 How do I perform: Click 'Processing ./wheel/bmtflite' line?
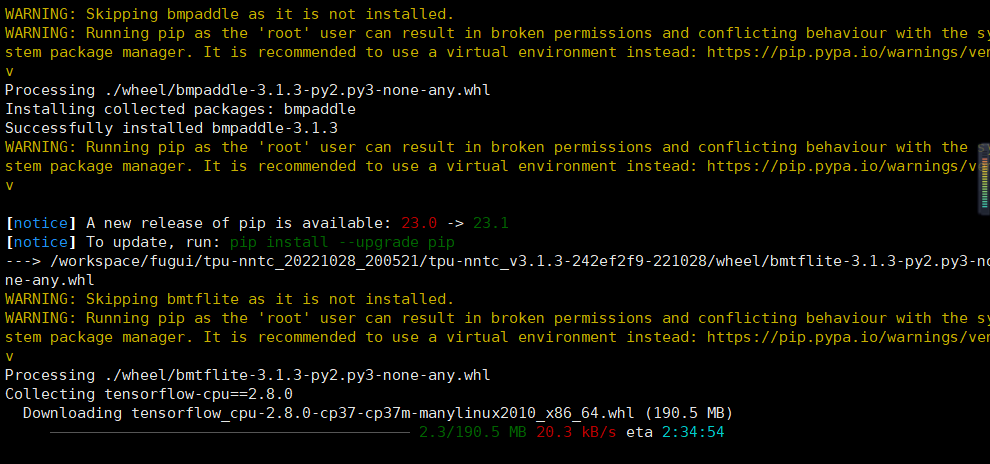(247, 375)
